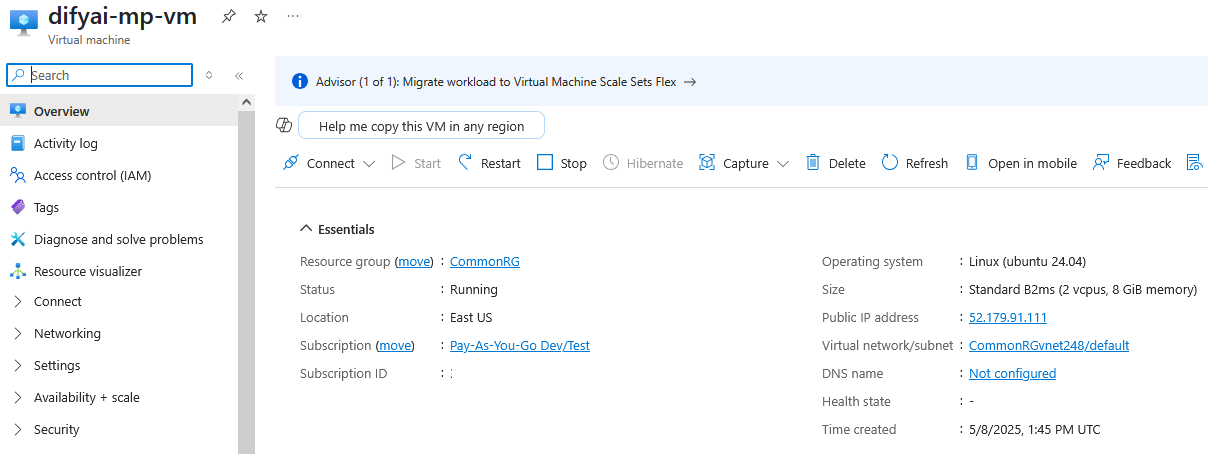The width and height of the screenshot is (1208, 454).
Task: Click the search box in sidebar
Action: click(x=100, y=75)
